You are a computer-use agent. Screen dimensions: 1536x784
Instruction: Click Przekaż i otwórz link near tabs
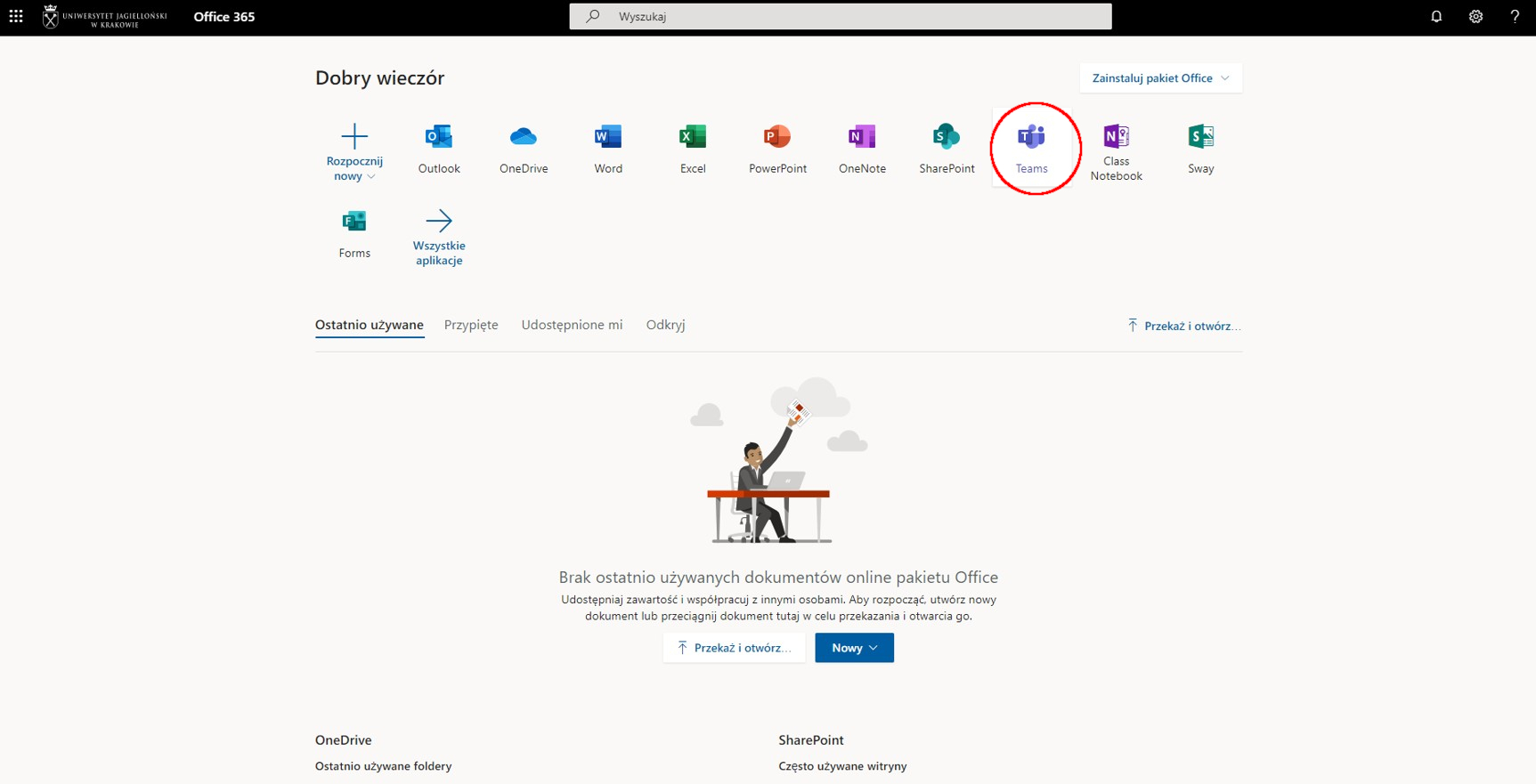pyautogui.click(x=1183, y=326)
